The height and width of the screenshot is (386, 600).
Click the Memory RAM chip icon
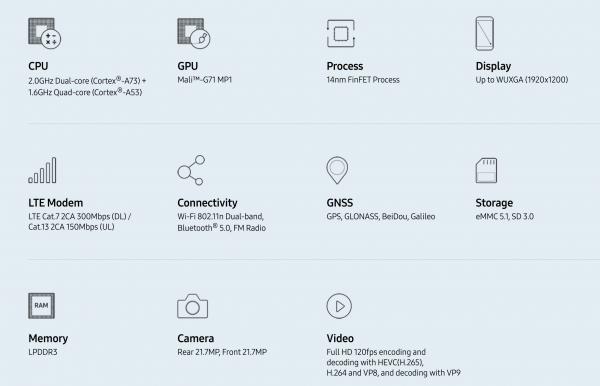41,306
